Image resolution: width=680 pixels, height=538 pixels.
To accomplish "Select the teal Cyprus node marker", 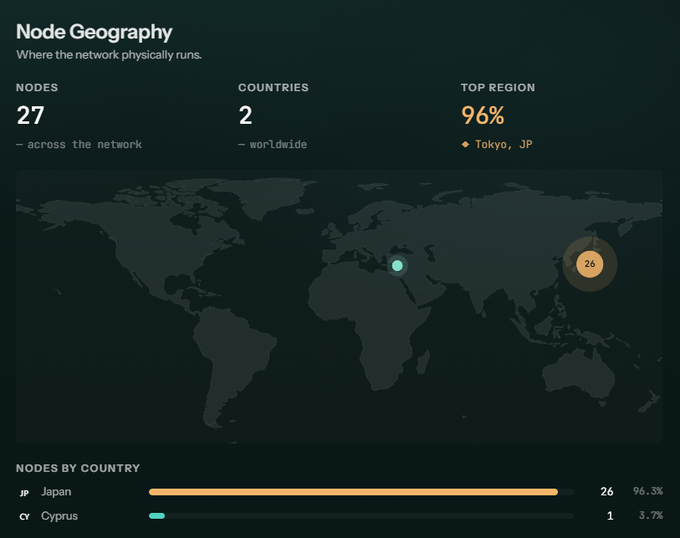I will [397, 265].
